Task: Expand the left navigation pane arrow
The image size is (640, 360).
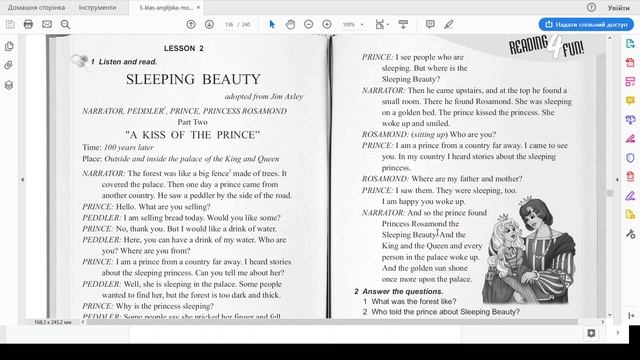Action: click(x=22, y=179)
